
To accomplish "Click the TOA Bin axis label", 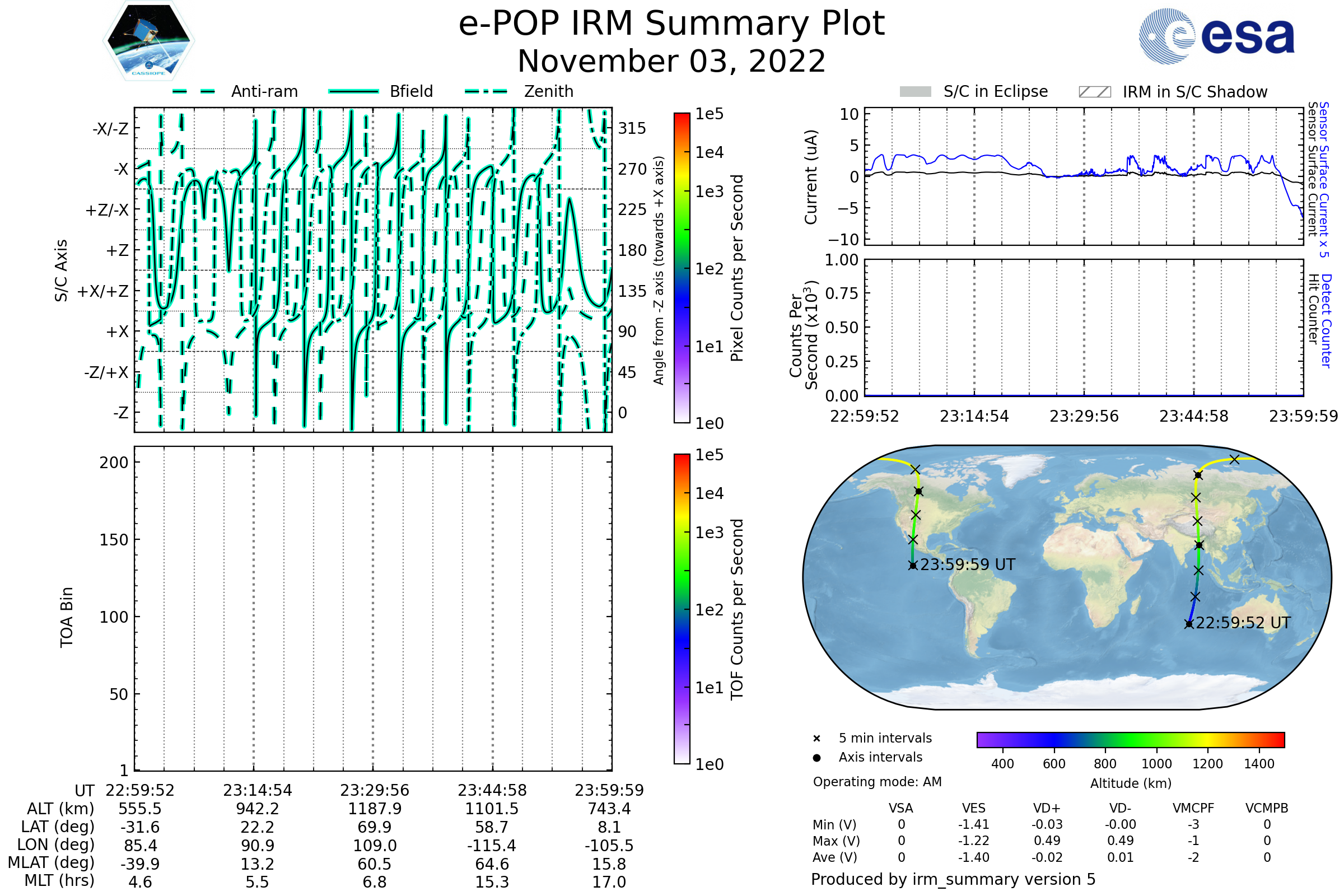I will pos(67,617).
